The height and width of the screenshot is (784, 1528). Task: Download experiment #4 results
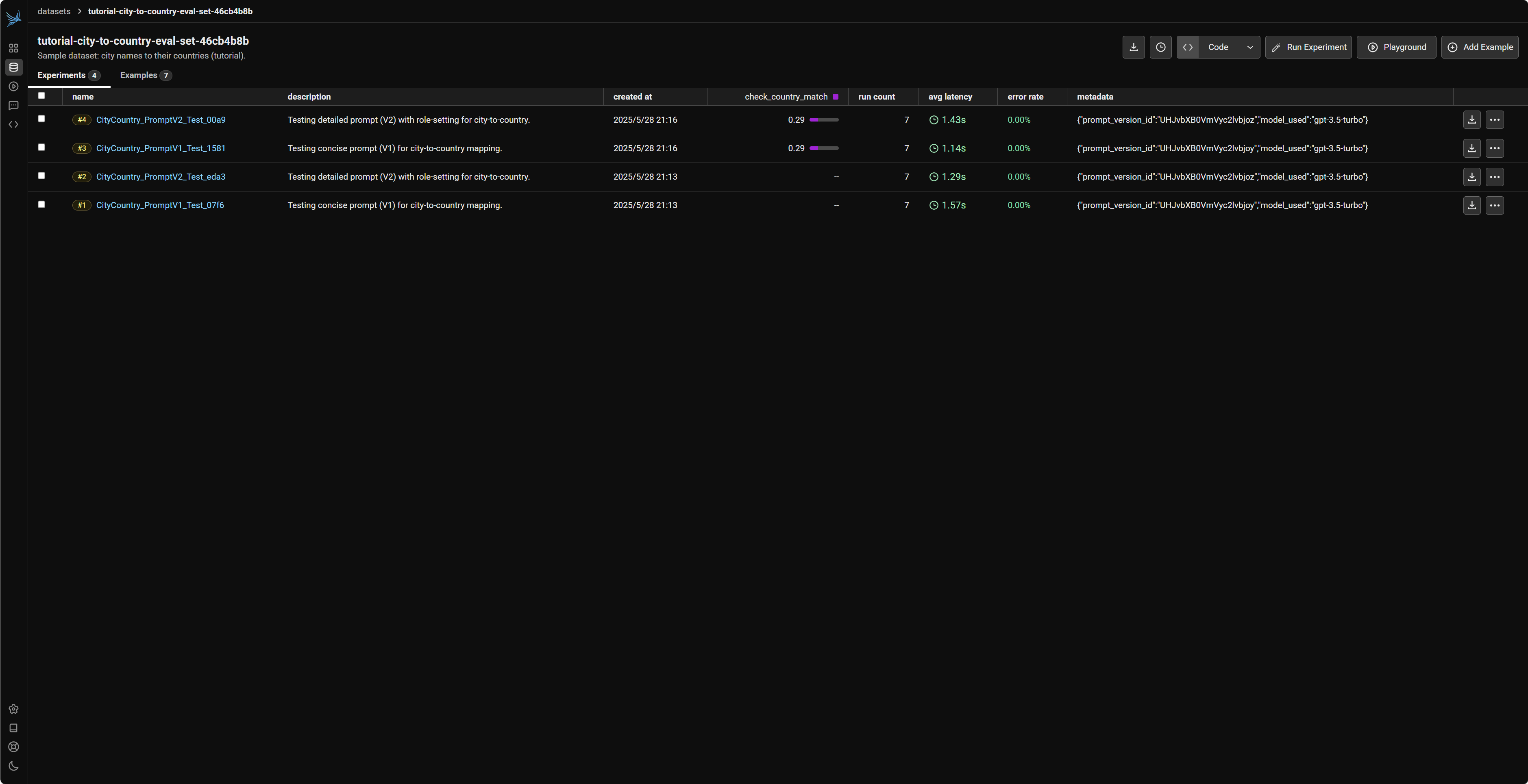click(x=1471, y=120)
